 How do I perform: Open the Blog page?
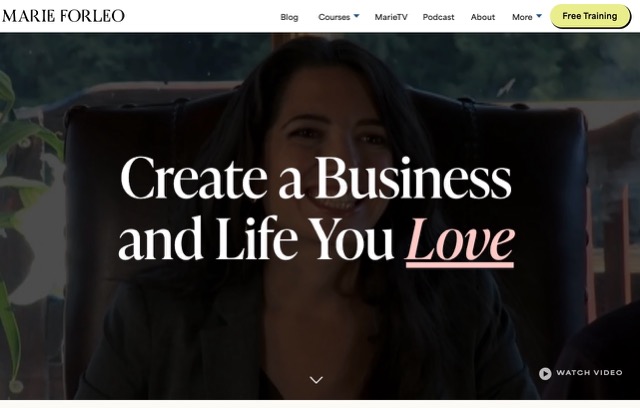pos(289,17)
